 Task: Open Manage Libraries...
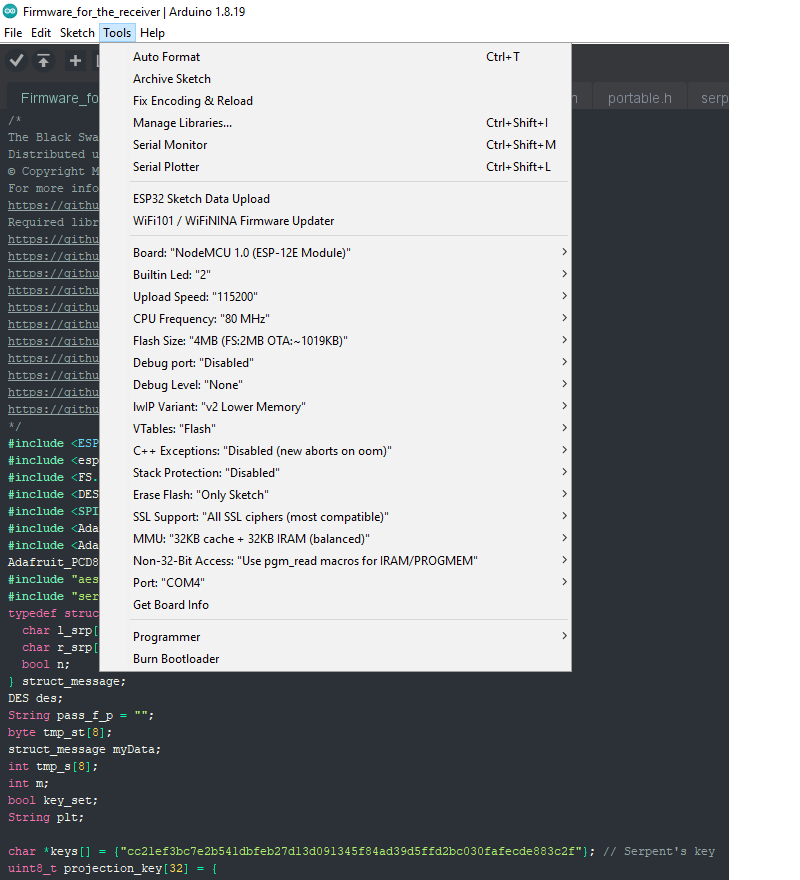[x=335, y=123]
